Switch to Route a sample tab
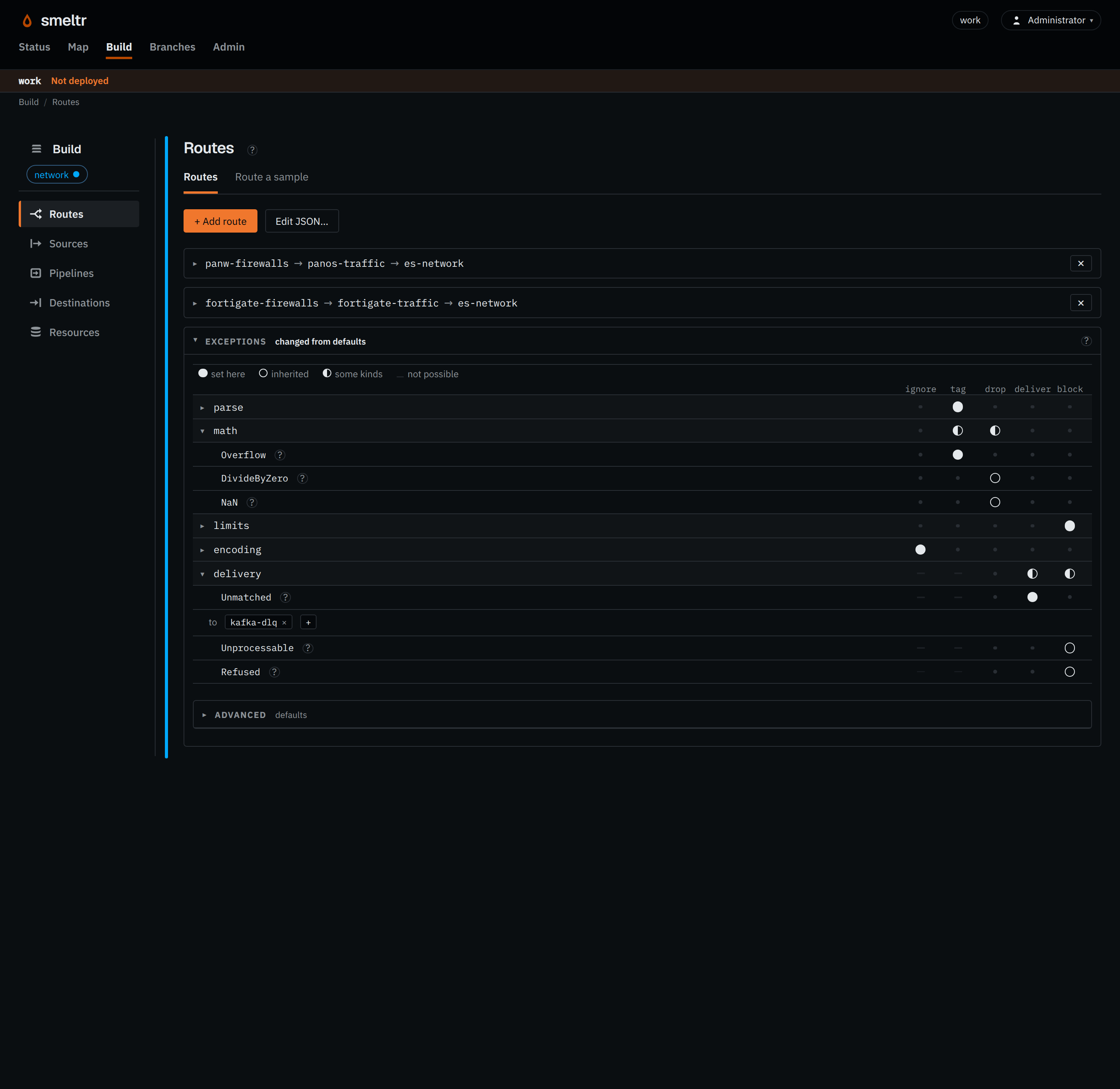The height and width of the screenshot is (1089, 1120). [272, 177]
